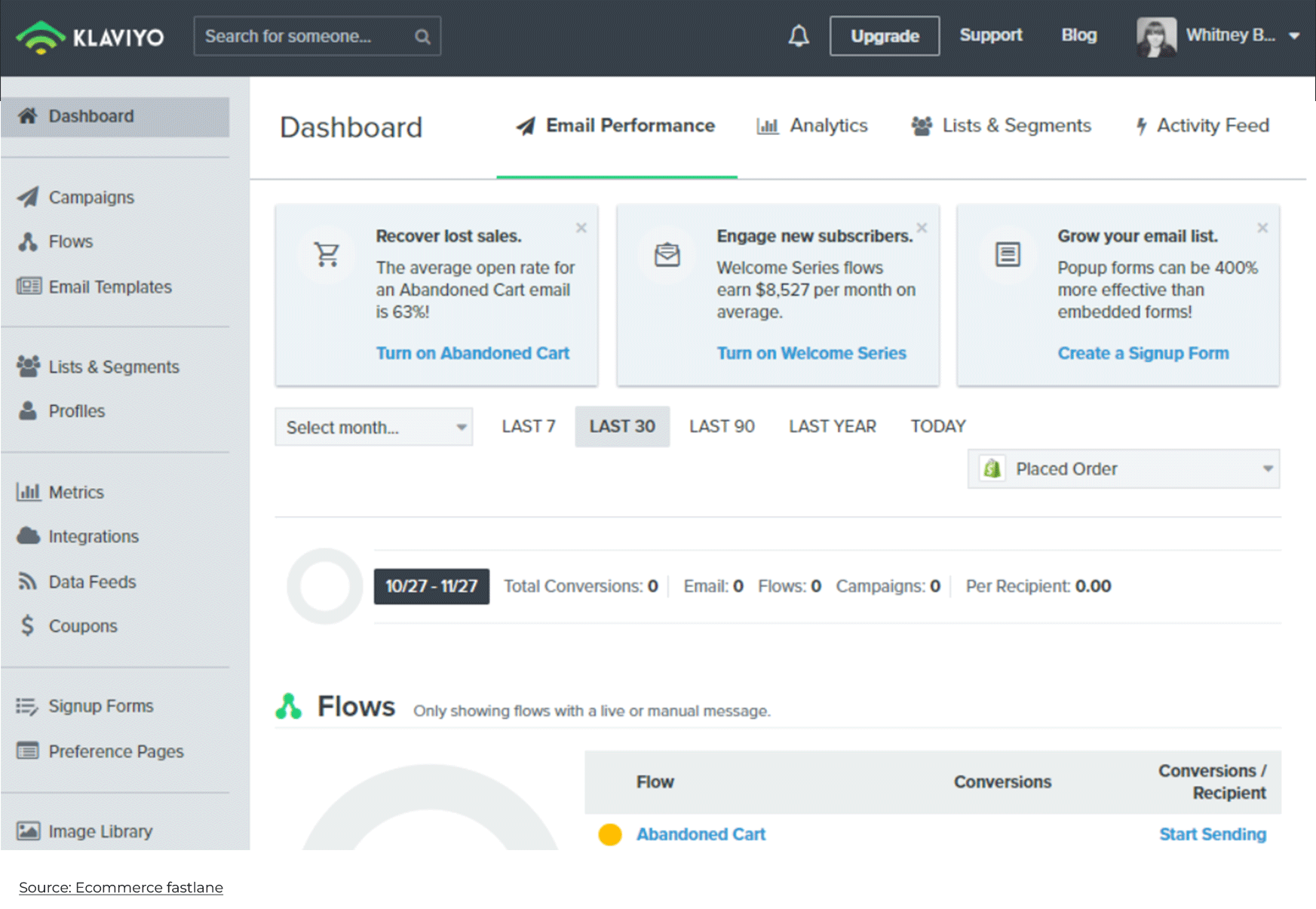The image size is (1316, 909).
Task: Click the form icon in Grow card
Action: click(x=1008, y=254)
